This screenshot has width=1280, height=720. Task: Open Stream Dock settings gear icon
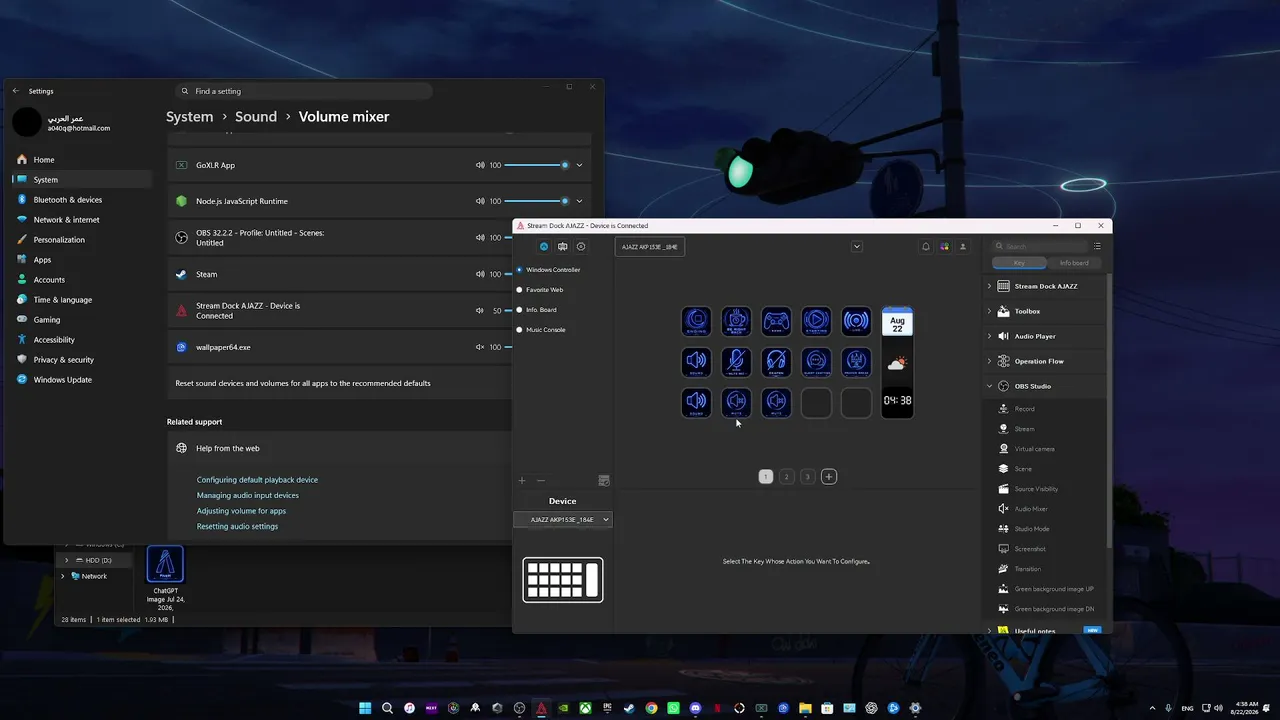pos(581,247)
